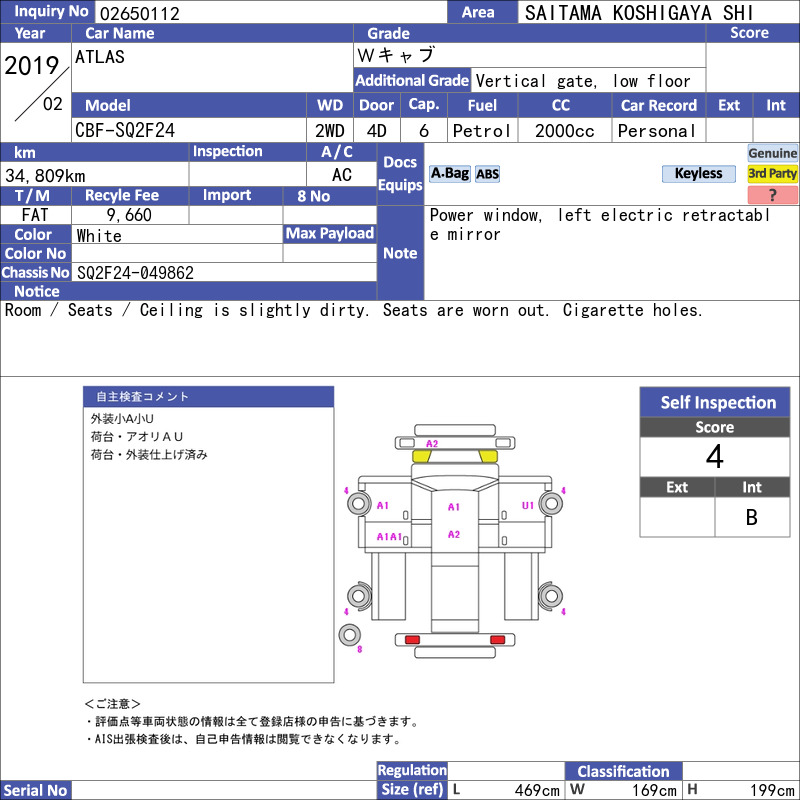
Task: Click the interior grade B
Action: [x=752, y=517]
